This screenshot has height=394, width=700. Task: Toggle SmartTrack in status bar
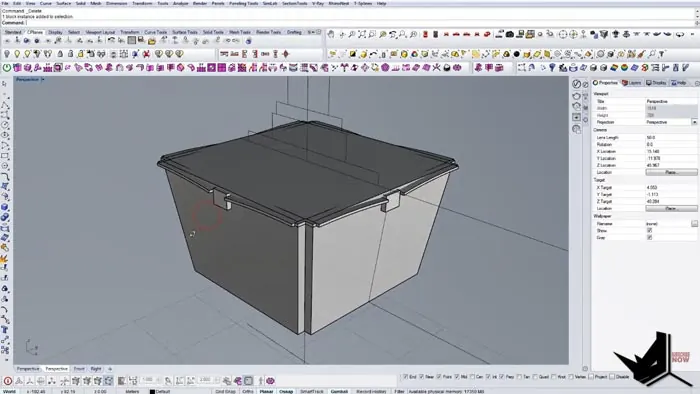click(312, 391)
